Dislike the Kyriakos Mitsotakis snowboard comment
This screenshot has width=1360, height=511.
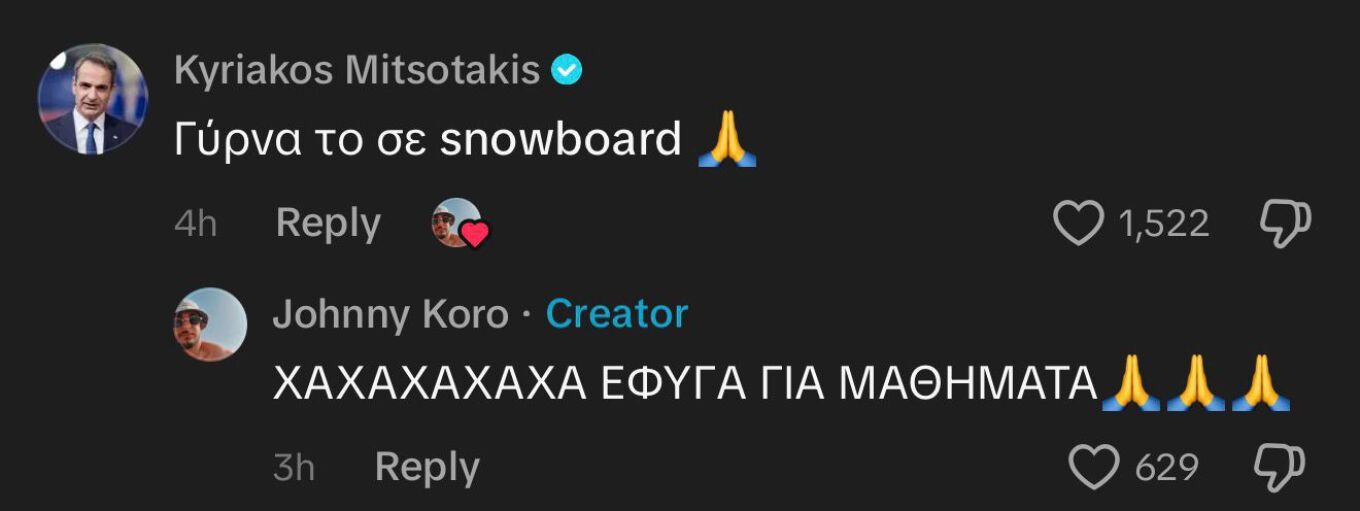pos(1285,223)
